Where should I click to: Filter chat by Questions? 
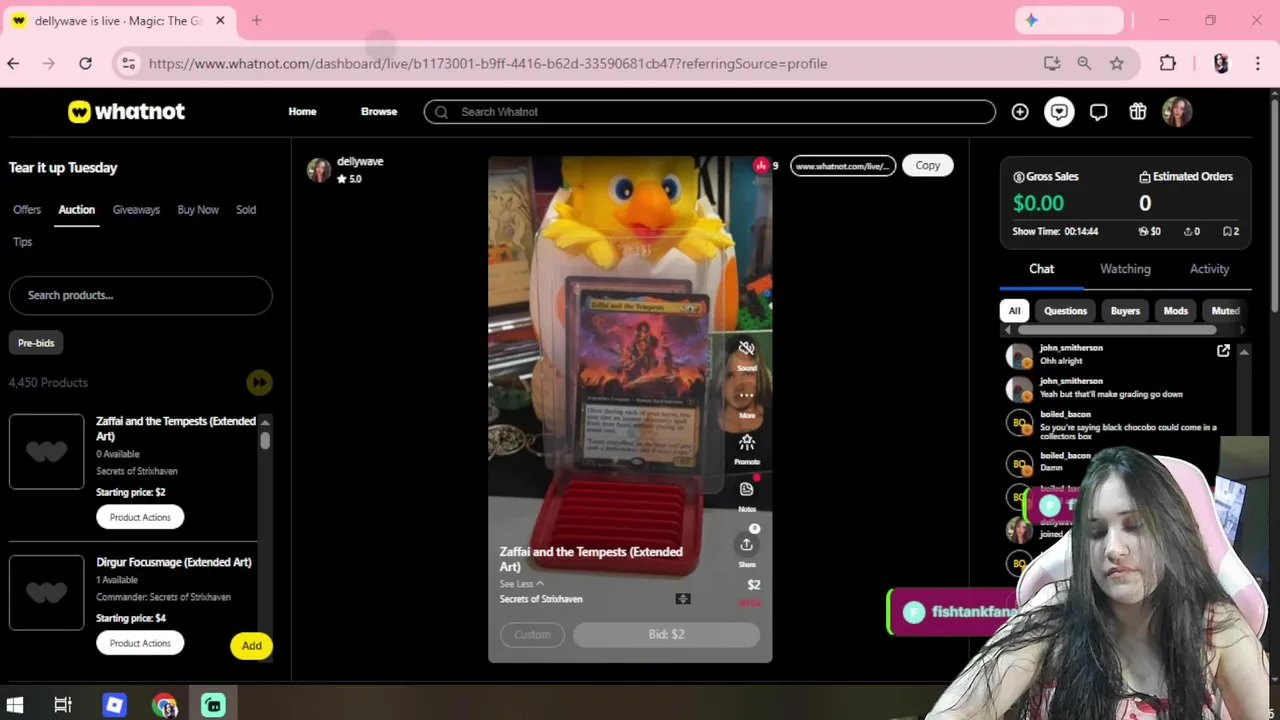(x=1065, y=311)
